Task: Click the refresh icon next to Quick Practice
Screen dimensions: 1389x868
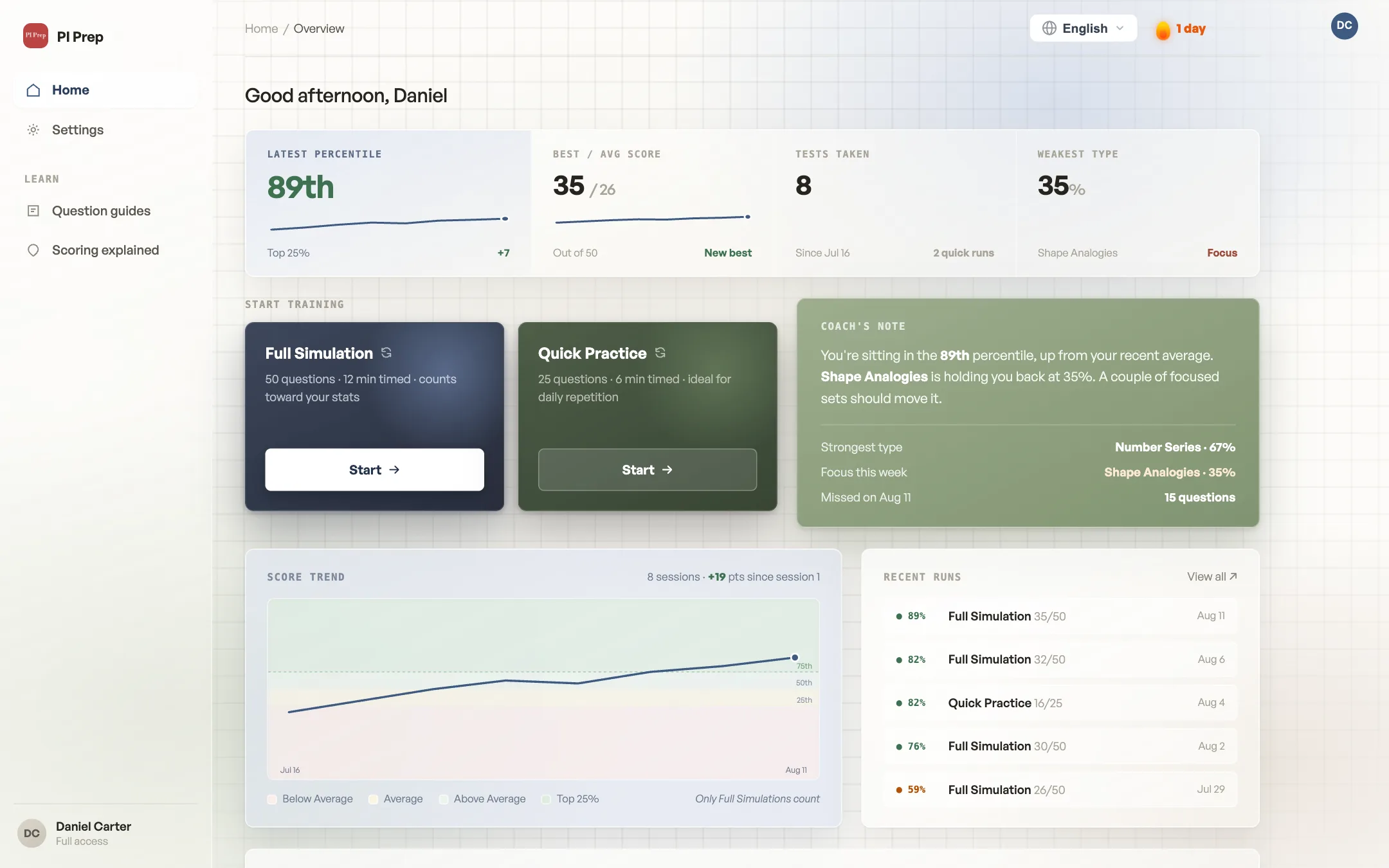Action: click(660, 353)
